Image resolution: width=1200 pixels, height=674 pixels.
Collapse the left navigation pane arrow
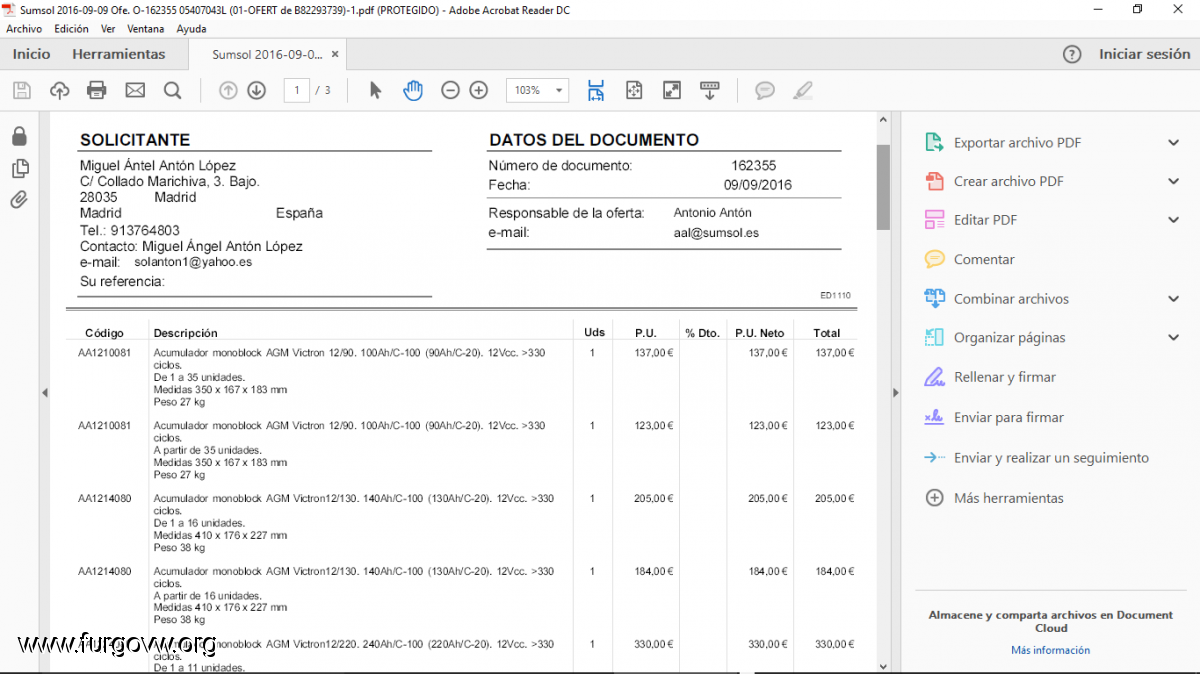44,393
